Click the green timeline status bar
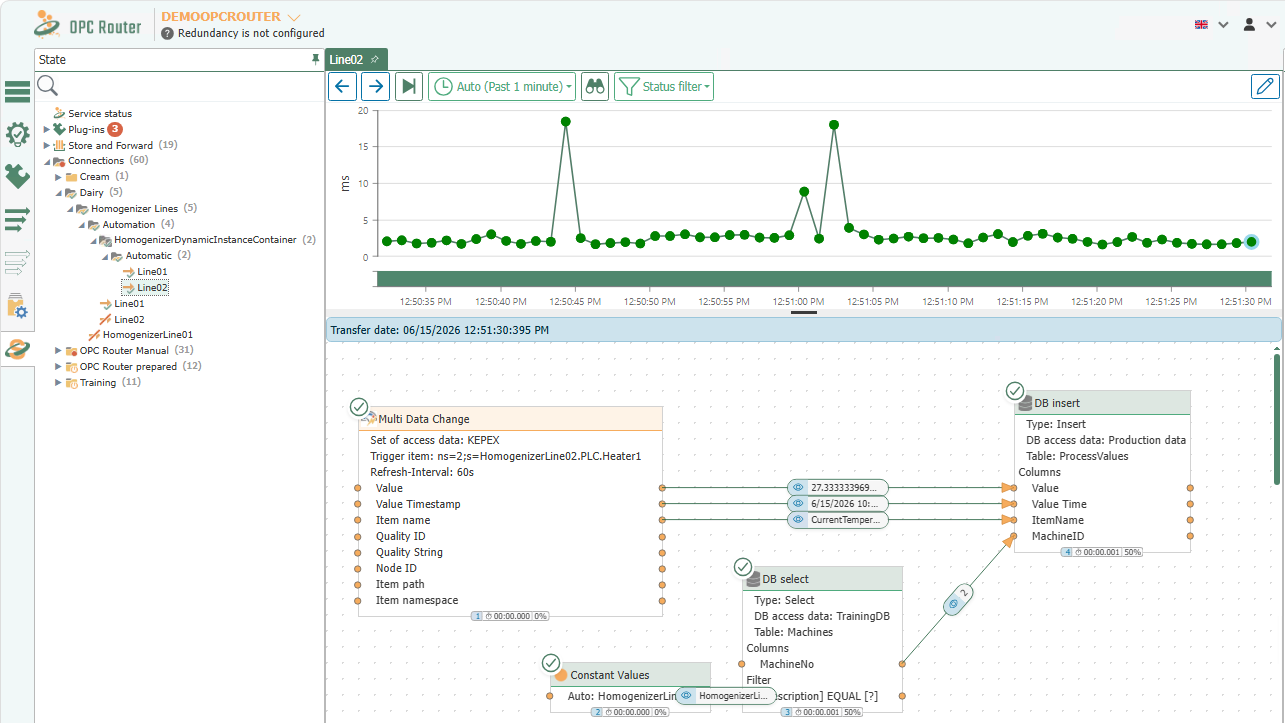The height and width of the screenshot is (723, 1285). (822, 279)
